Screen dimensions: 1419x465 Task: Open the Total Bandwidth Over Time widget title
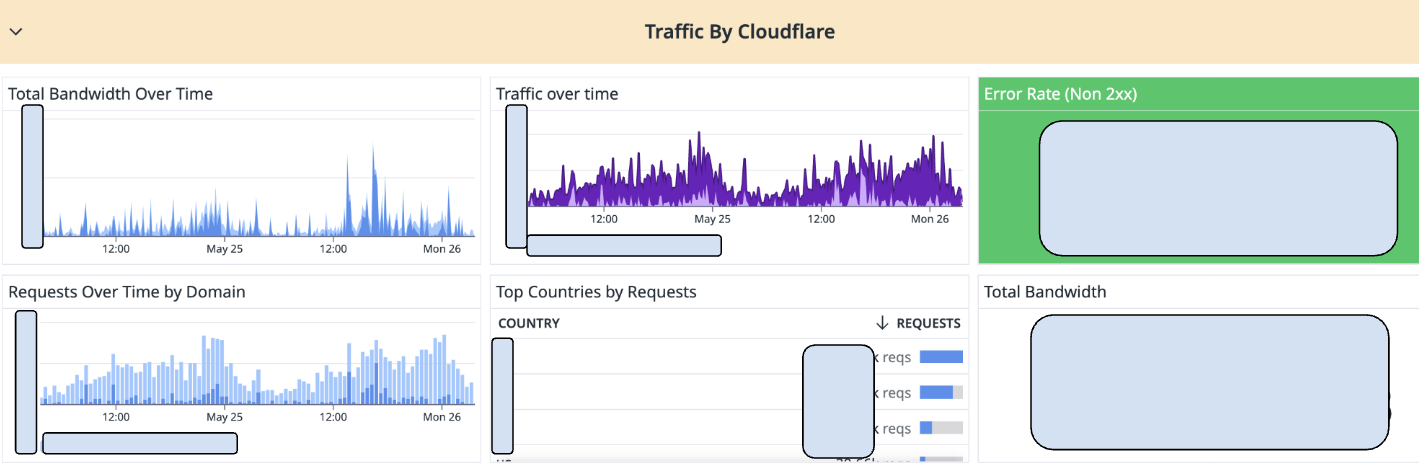click(x=111, y=94)
